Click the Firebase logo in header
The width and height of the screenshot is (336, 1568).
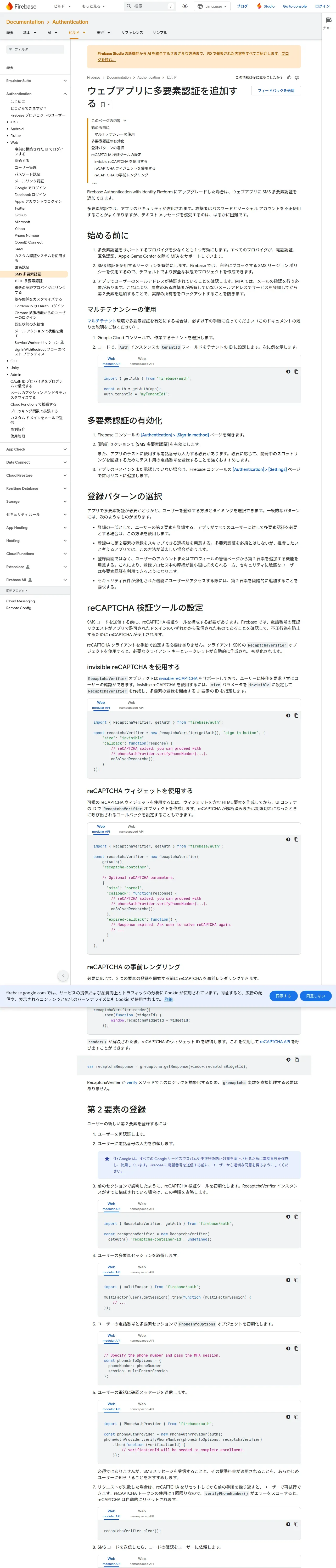21,6
